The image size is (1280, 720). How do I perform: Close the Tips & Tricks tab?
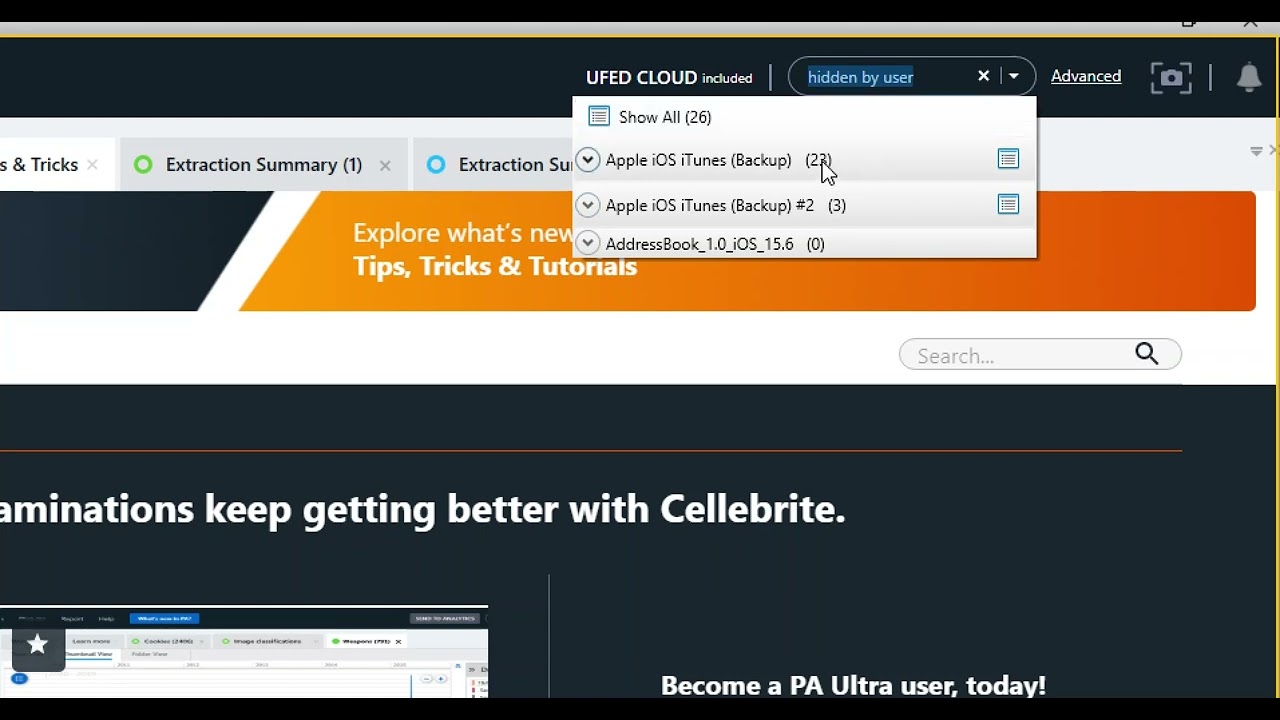pyautogui.click(x=92, y=165)
